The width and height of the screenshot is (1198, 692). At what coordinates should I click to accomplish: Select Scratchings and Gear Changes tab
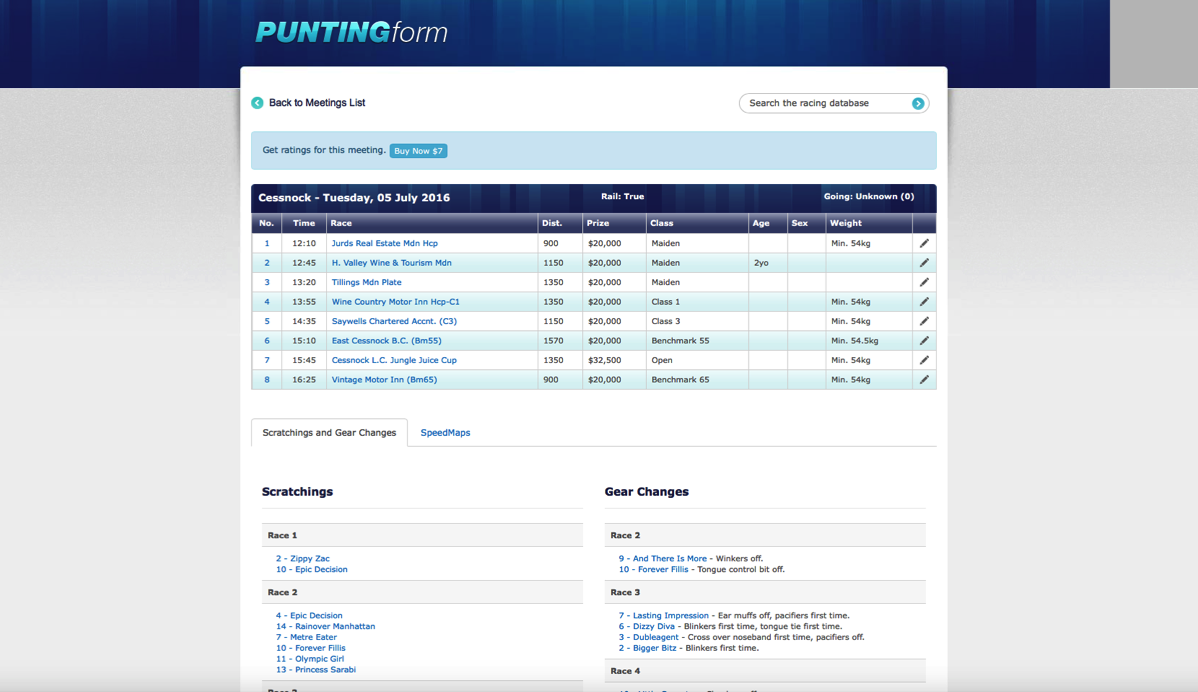point(329,433)
